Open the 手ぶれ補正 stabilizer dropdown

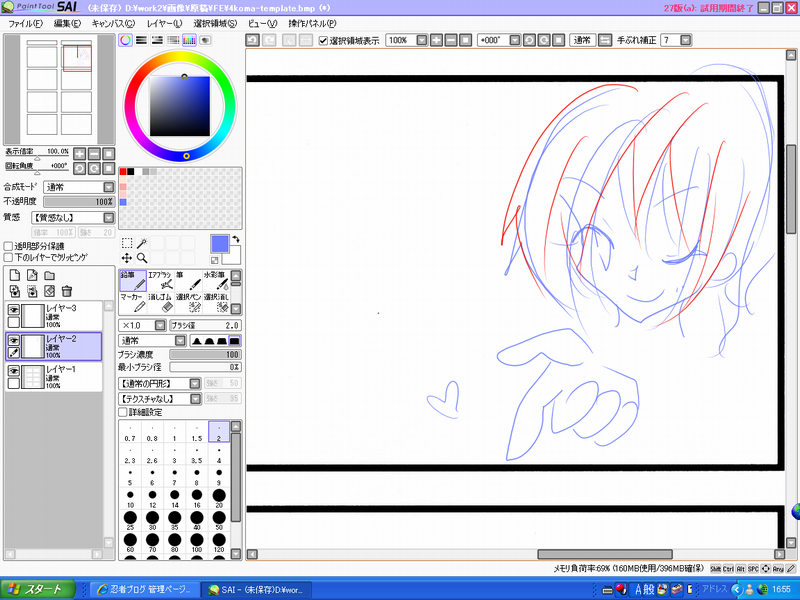(686, 40)
